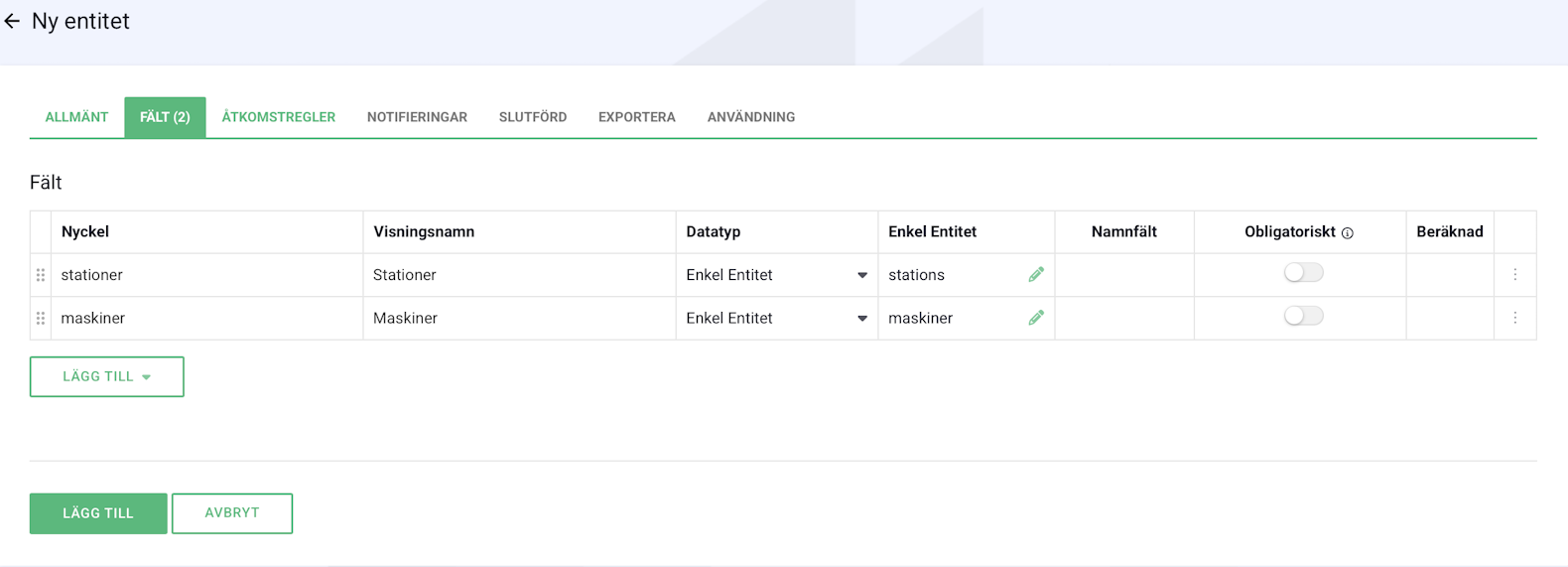
Task: Click the Ny entitet page title
Action: point(80,21)
